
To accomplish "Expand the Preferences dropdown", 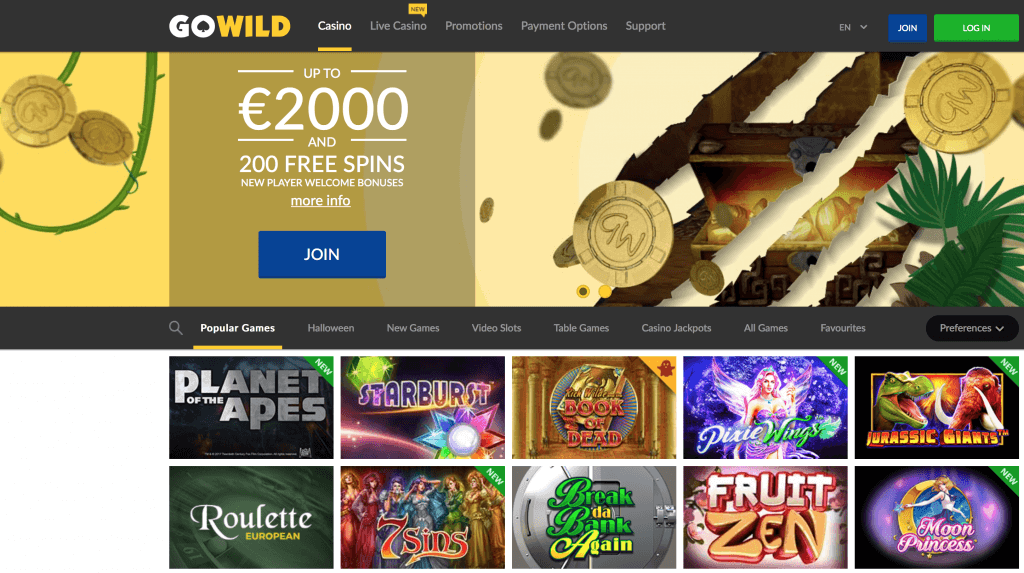I will coord(972,328).
